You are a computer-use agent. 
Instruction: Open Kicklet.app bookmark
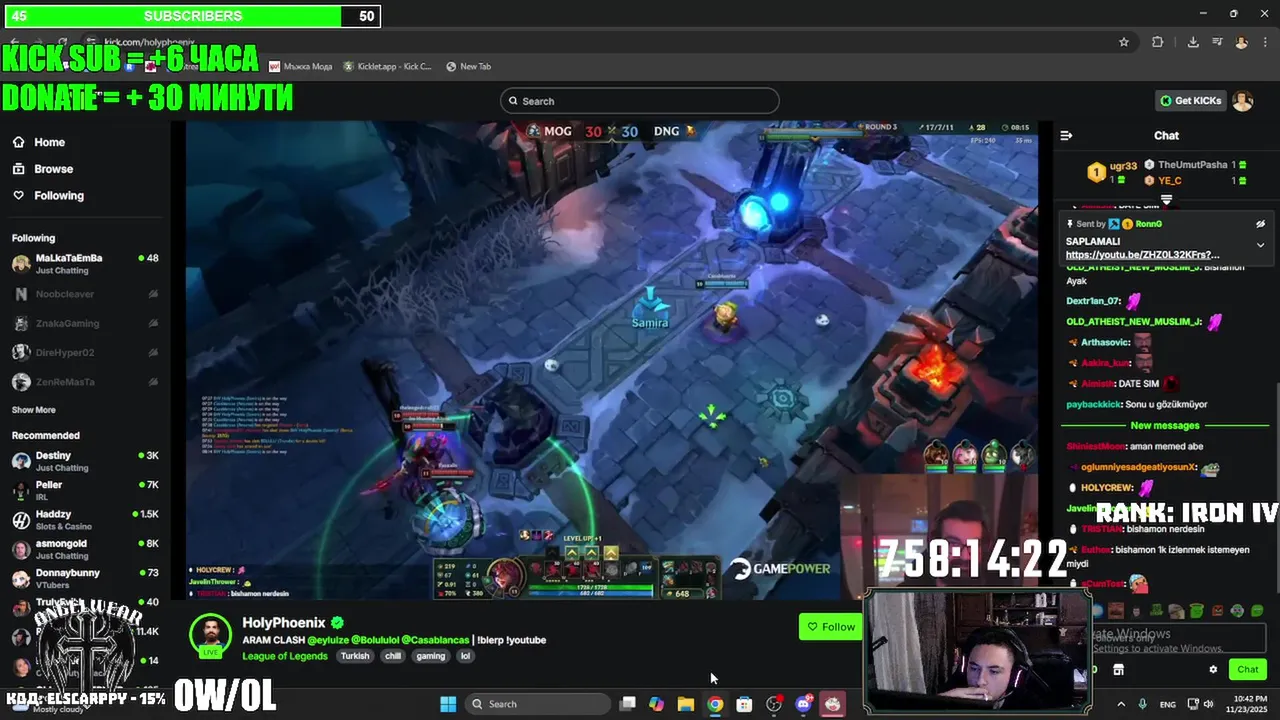click(x=387, y=66)
